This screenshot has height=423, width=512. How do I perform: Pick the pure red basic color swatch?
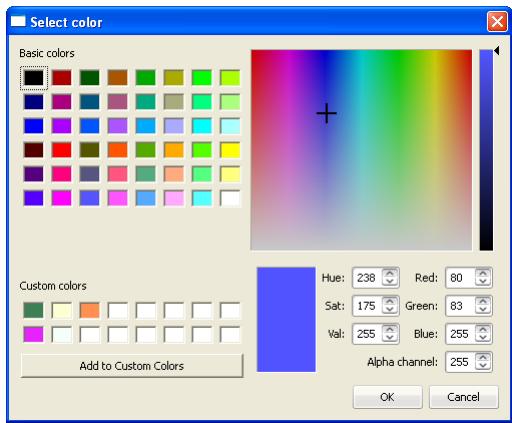(62, 150)
